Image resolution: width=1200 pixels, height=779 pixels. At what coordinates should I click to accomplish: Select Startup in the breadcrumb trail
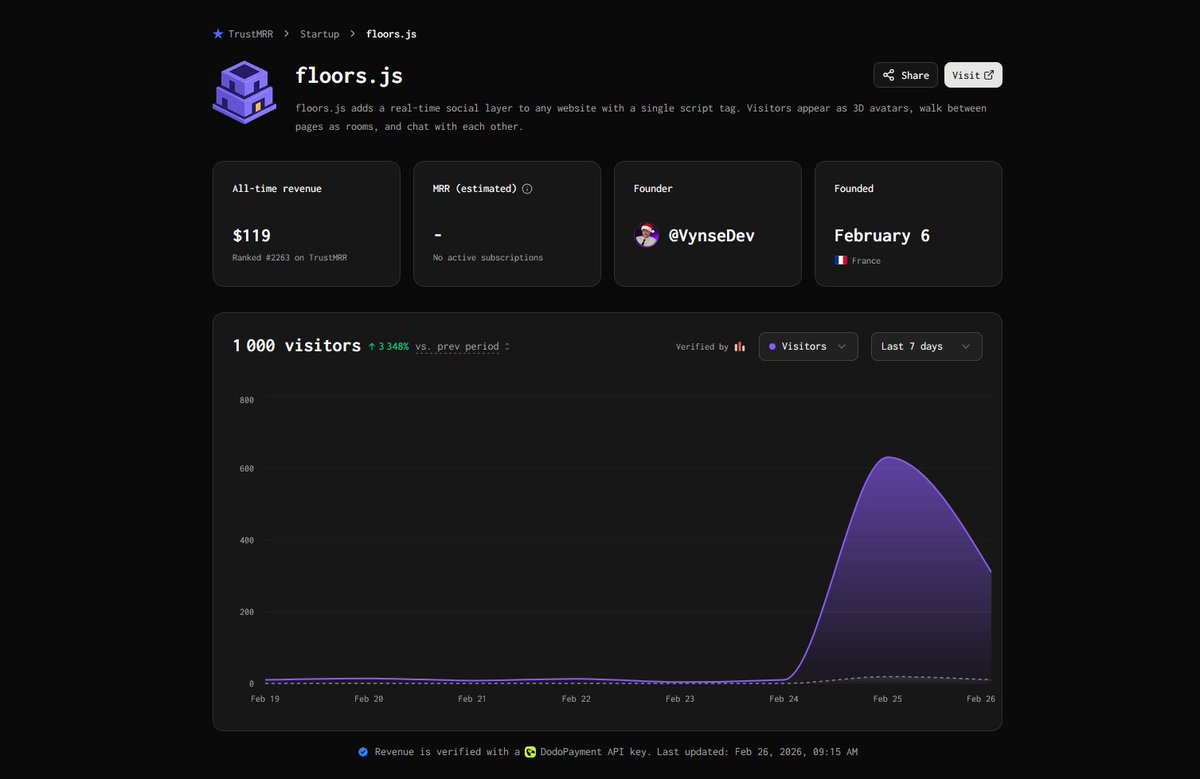tap(320, 33)
